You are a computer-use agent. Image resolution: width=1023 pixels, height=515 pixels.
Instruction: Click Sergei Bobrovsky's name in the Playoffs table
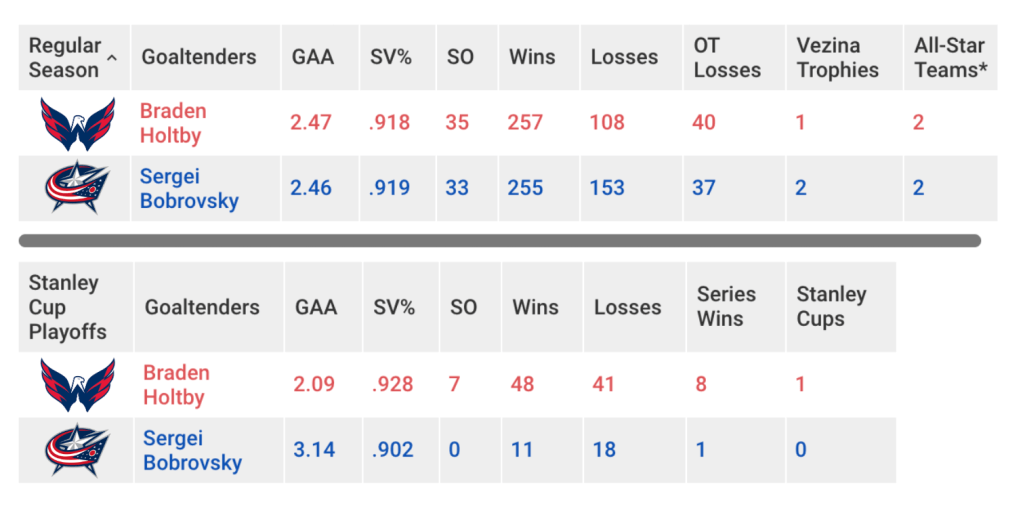pyautogui.click(x=192, y=450)
